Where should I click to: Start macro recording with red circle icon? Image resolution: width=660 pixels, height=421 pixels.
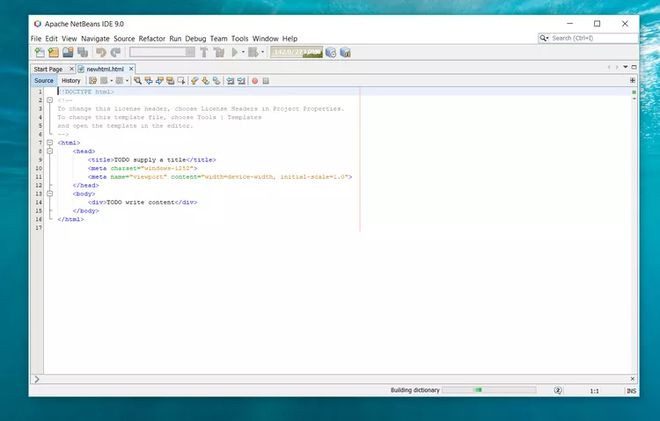point(255,81)
